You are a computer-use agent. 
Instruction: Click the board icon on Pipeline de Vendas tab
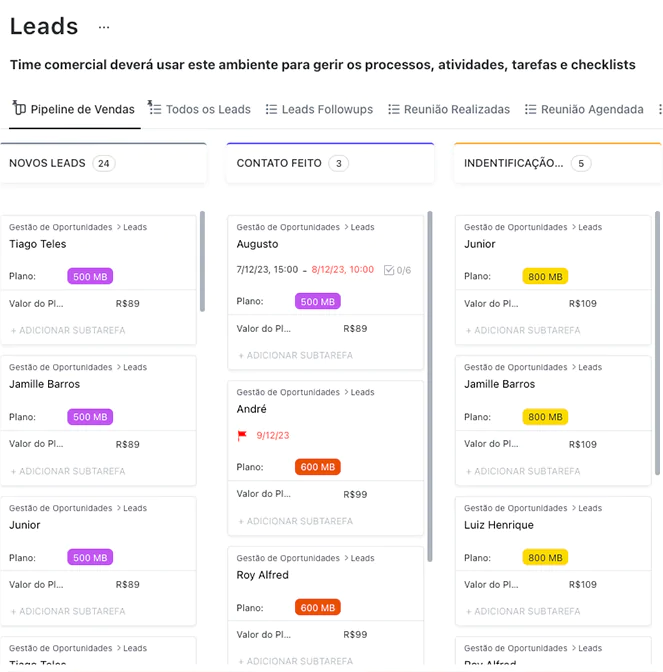click(19, 109)
